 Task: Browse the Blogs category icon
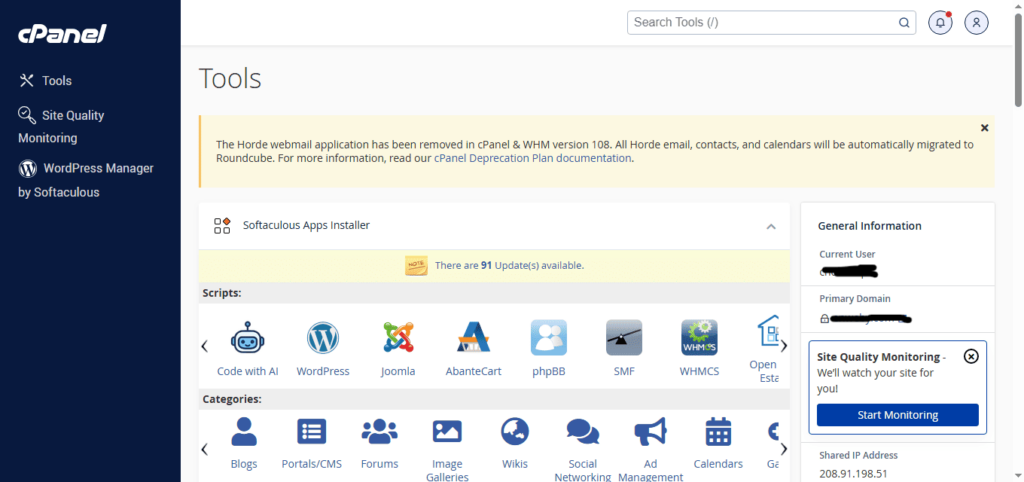(244, 432)
